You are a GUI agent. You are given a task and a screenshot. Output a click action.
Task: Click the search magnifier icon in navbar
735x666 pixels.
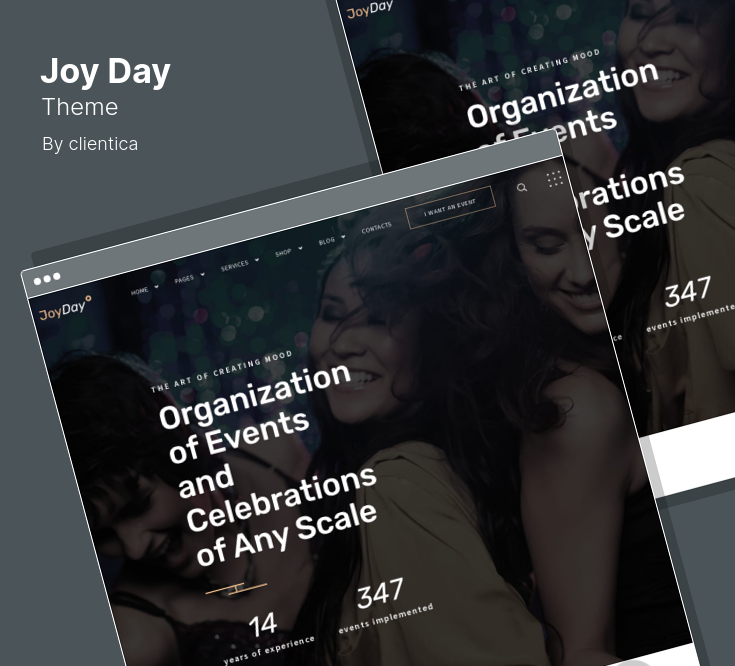click(x=522, y=187)
